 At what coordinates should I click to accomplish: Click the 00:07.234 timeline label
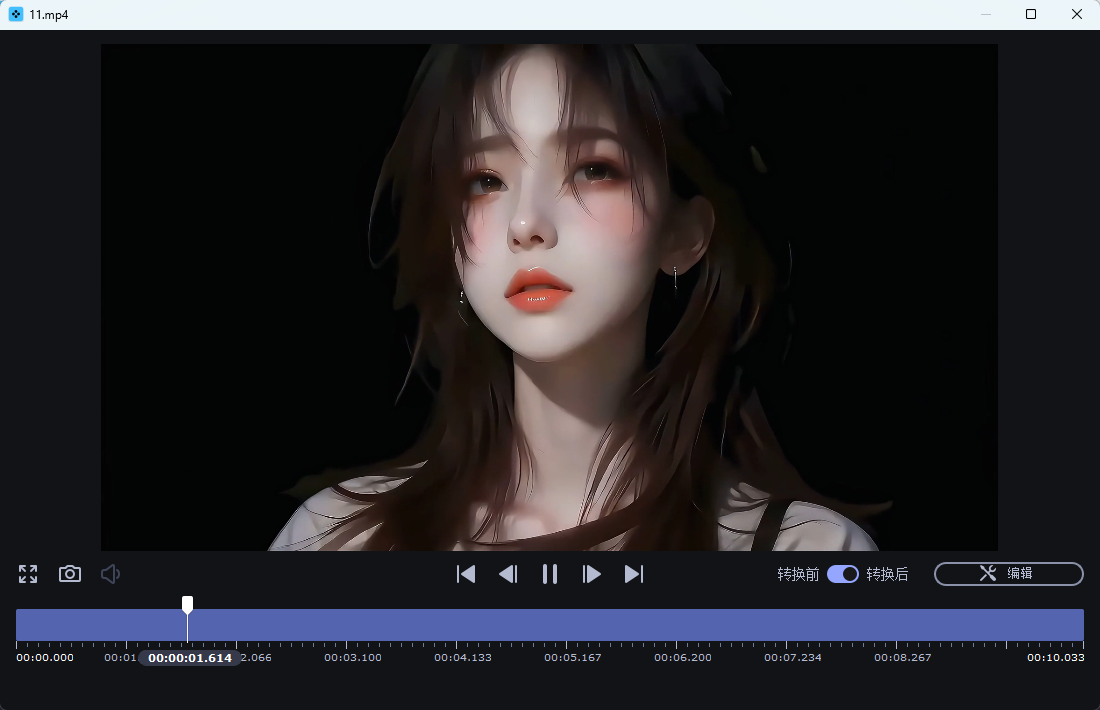793,657
